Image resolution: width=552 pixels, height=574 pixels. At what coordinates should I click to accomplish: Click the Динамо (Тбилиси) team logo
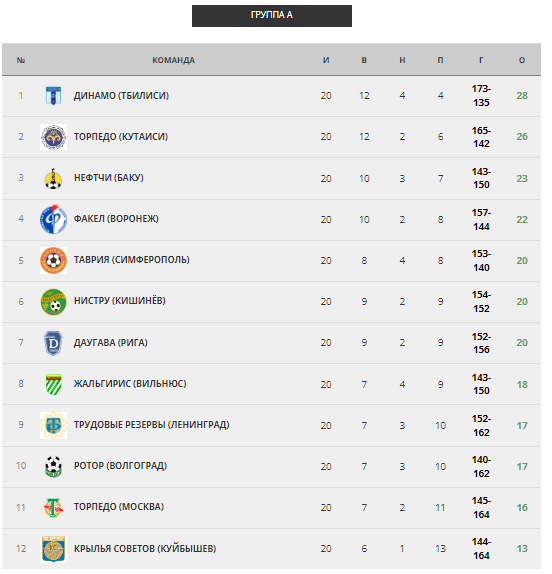click(x=54, y=97)
